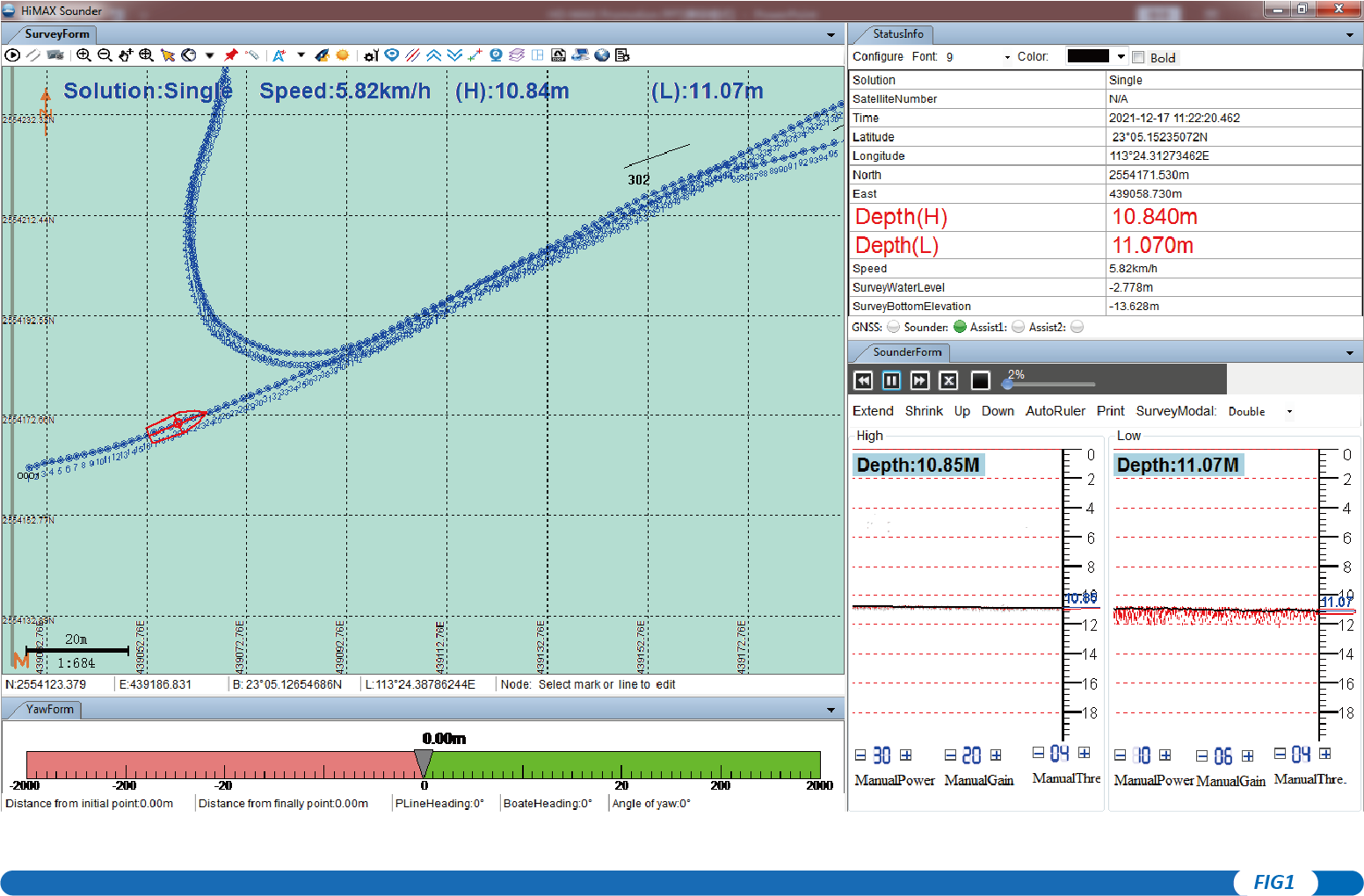Image resolution: width=1364 pixels, height=896 pixels.
Task: Stop playback with the black square button
Action: (x=980, y=380)
